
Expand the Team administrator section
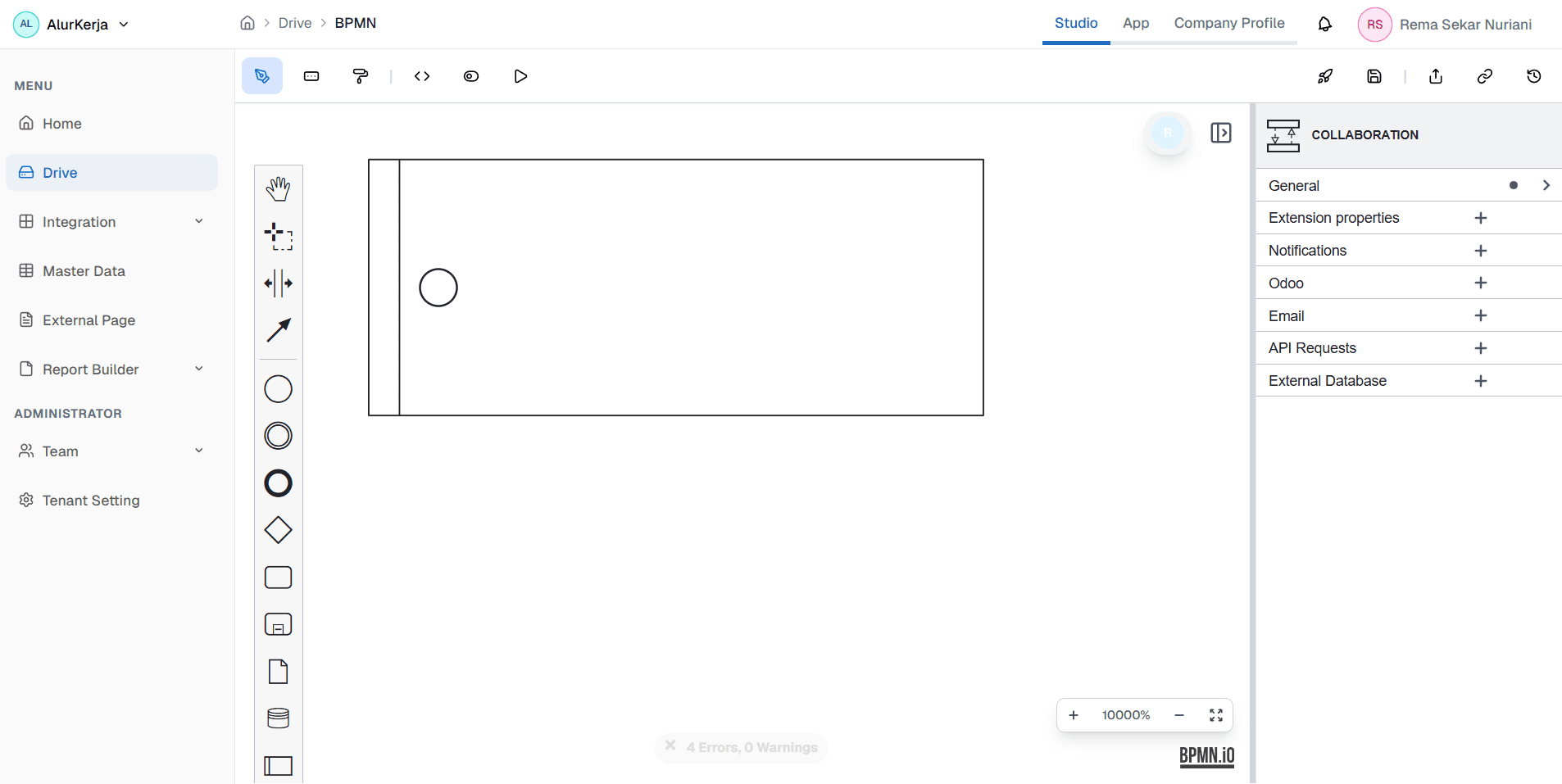pyautogui.click(x=199, y=451)
